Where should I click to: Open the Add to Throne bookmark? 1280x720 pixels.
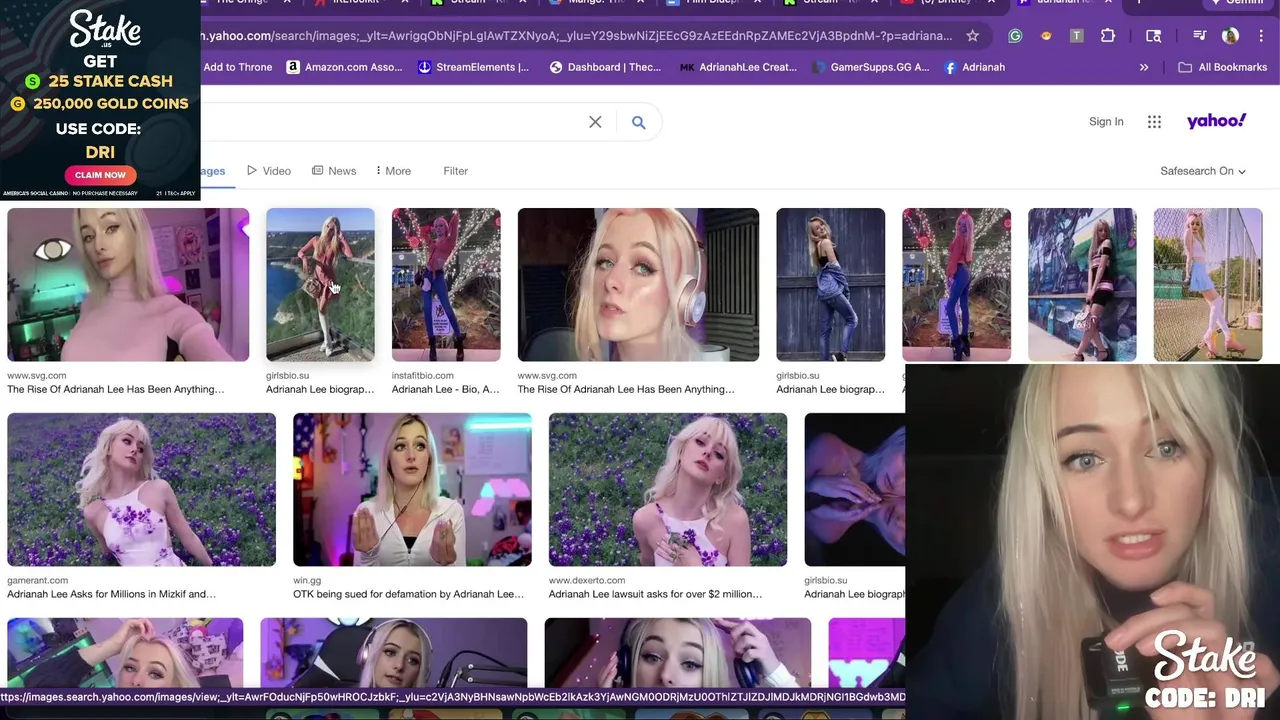coord(237,67)
